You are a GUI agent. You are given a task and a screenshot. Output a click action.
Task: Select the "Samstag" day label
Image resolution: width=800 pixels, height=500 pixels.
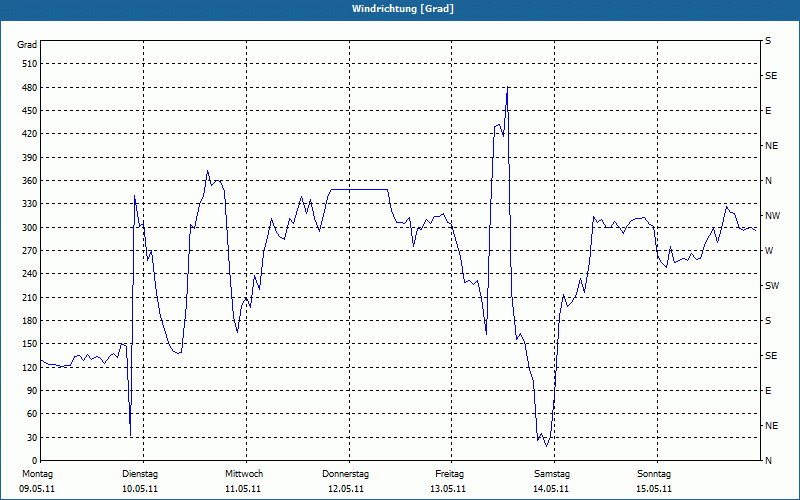point(552,474)
